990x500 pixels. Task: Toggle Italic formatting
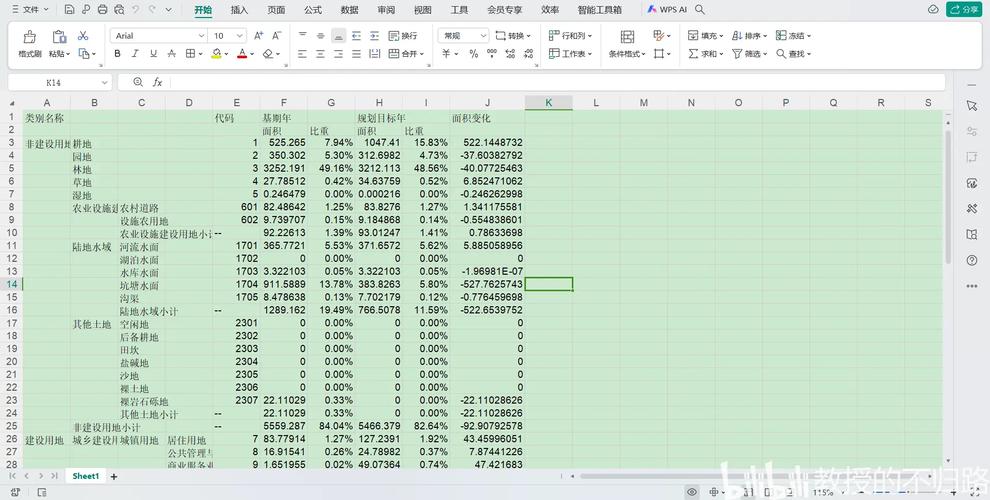[135, 54]
